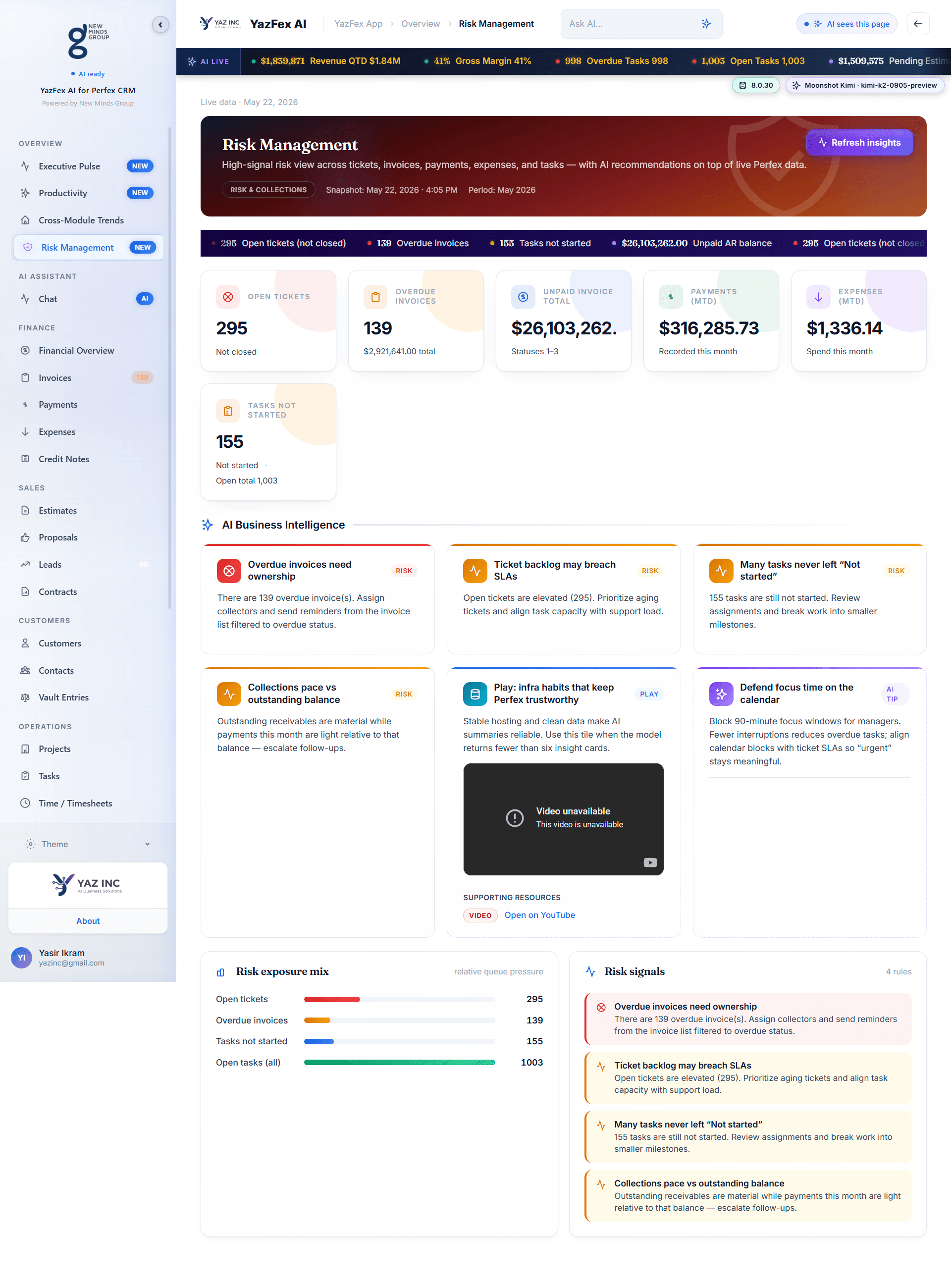Collapse the FINANCE section header
951x1288 pixels.
point(86,327)
